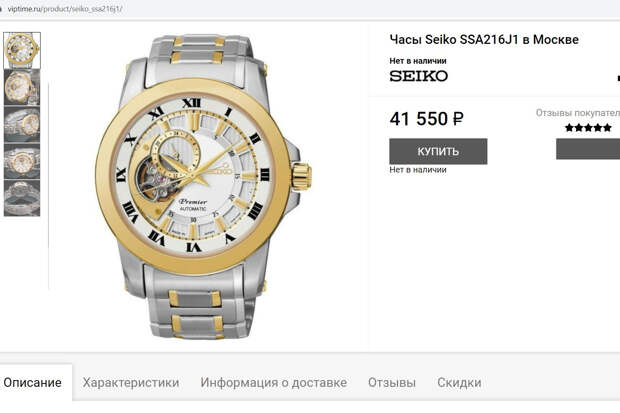The width and height of the screenshot is (620, 413).
Task: Click the large main watch image
Action: click(x=204, y=186)
